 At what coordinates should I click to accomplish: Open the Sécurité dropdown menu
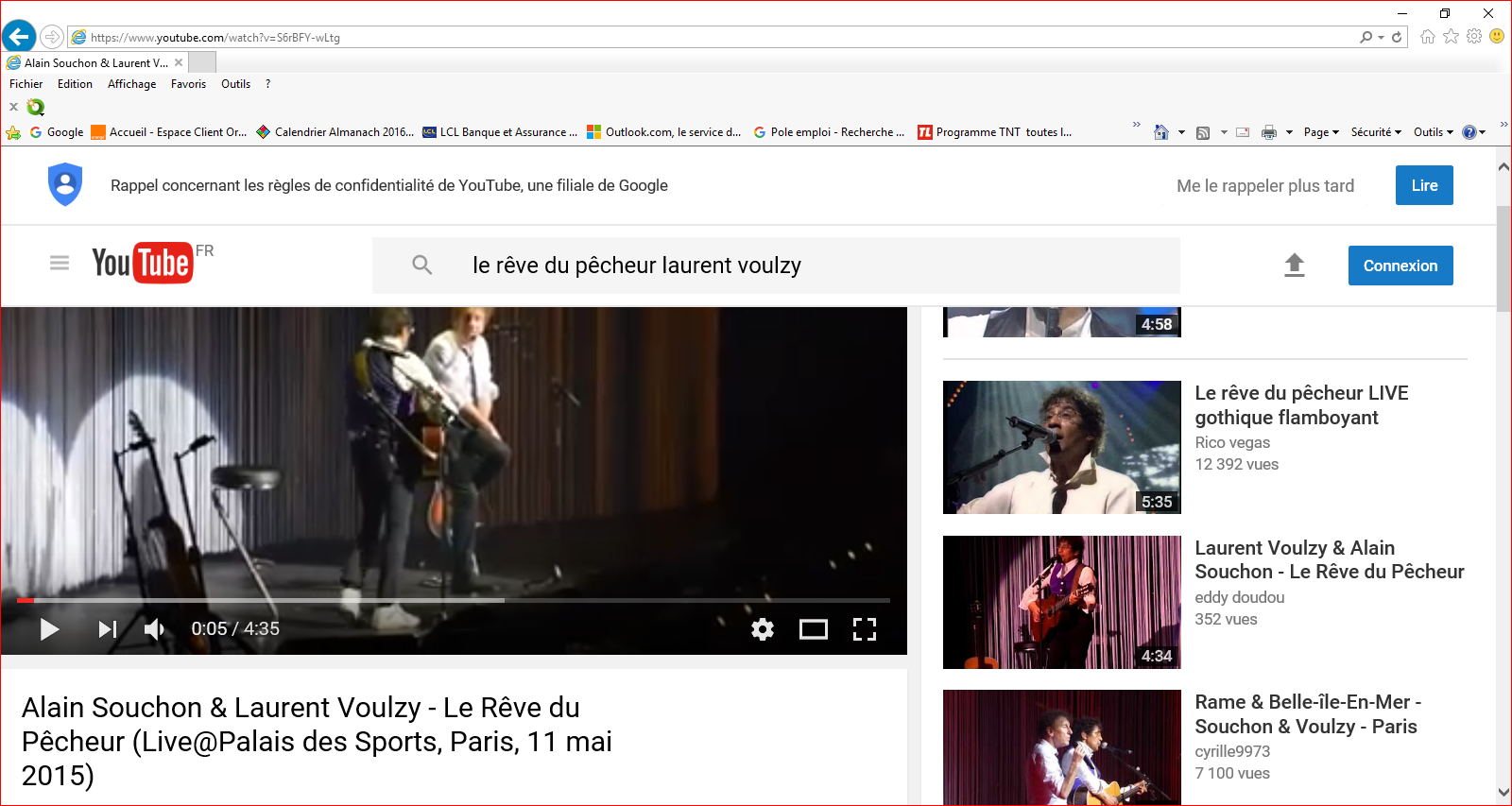1376,132
